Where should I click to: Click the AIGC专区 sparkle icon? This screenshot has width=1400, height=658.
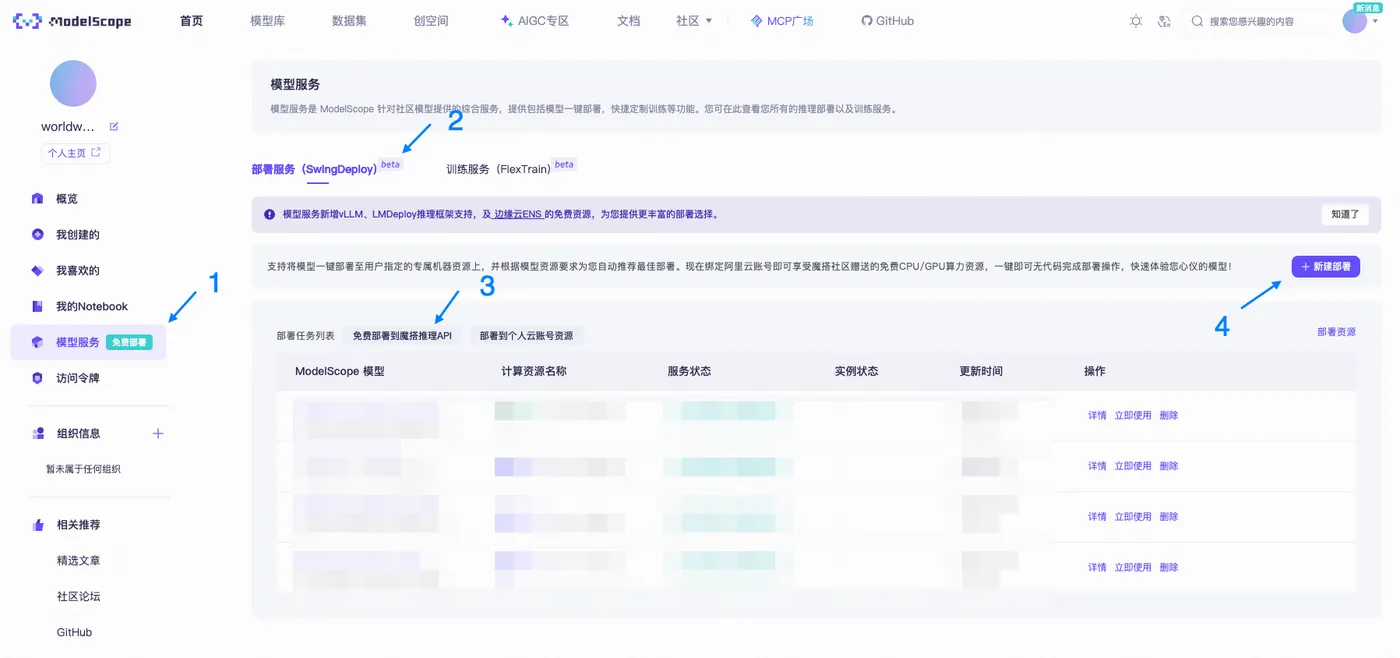[506, 21]
